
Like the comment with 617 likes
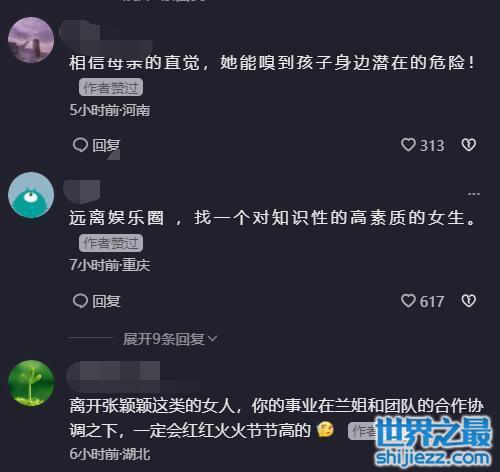(x=408, y=301)
